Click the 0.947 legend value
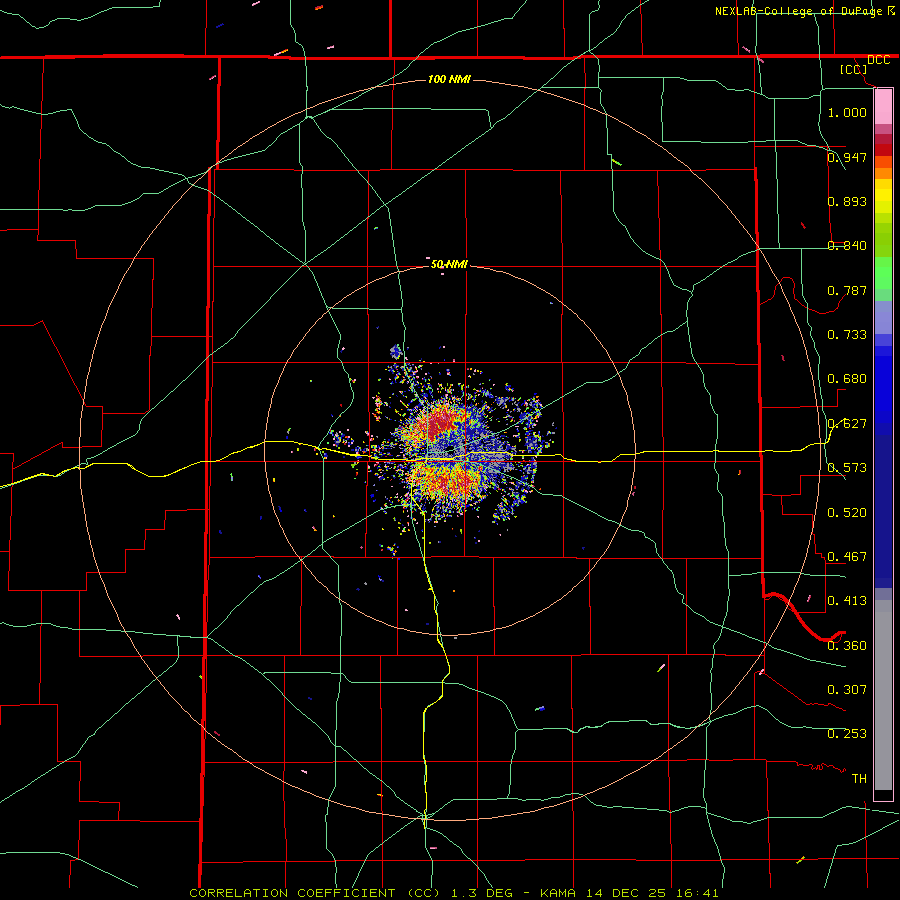900x900 pixels. click(x=847, y=157)
